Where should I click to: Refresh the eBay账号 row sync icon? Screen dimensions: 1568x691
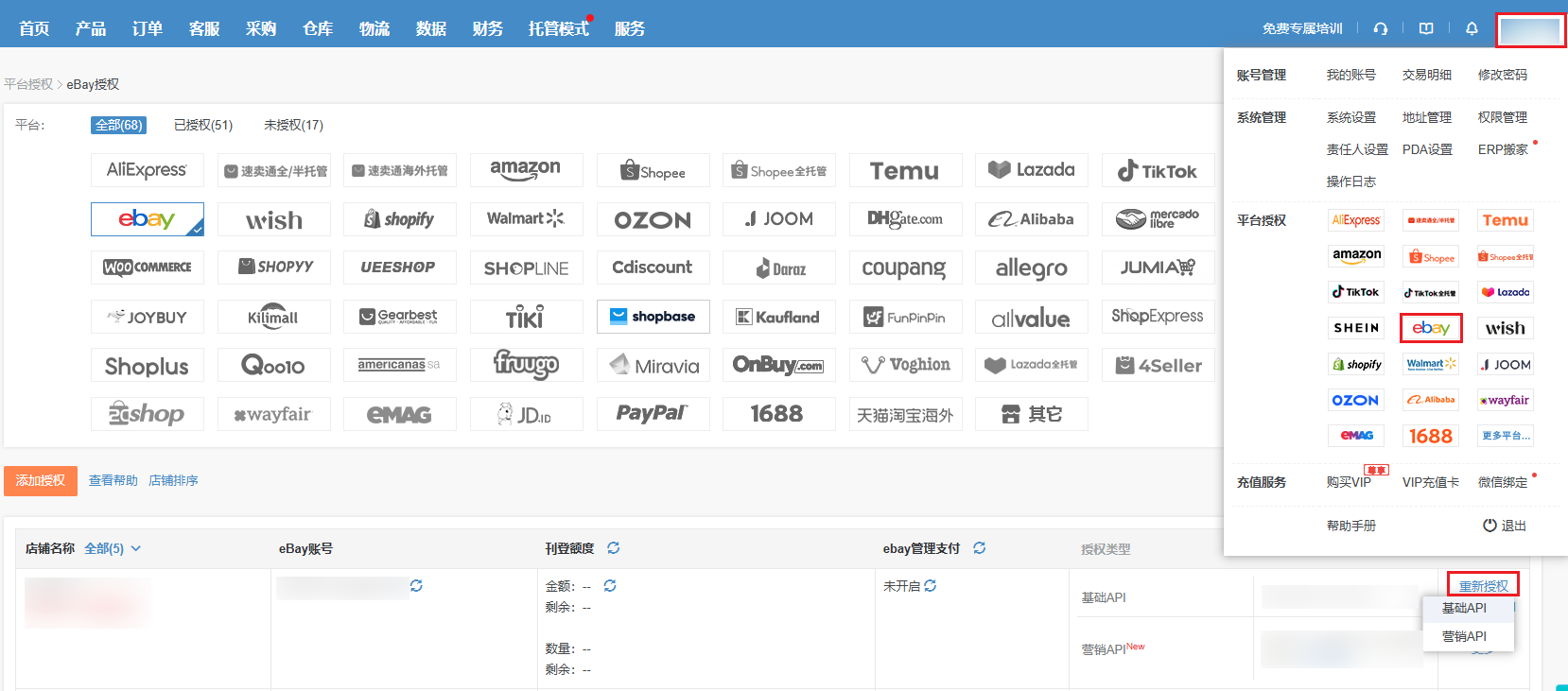coord(416,586)
